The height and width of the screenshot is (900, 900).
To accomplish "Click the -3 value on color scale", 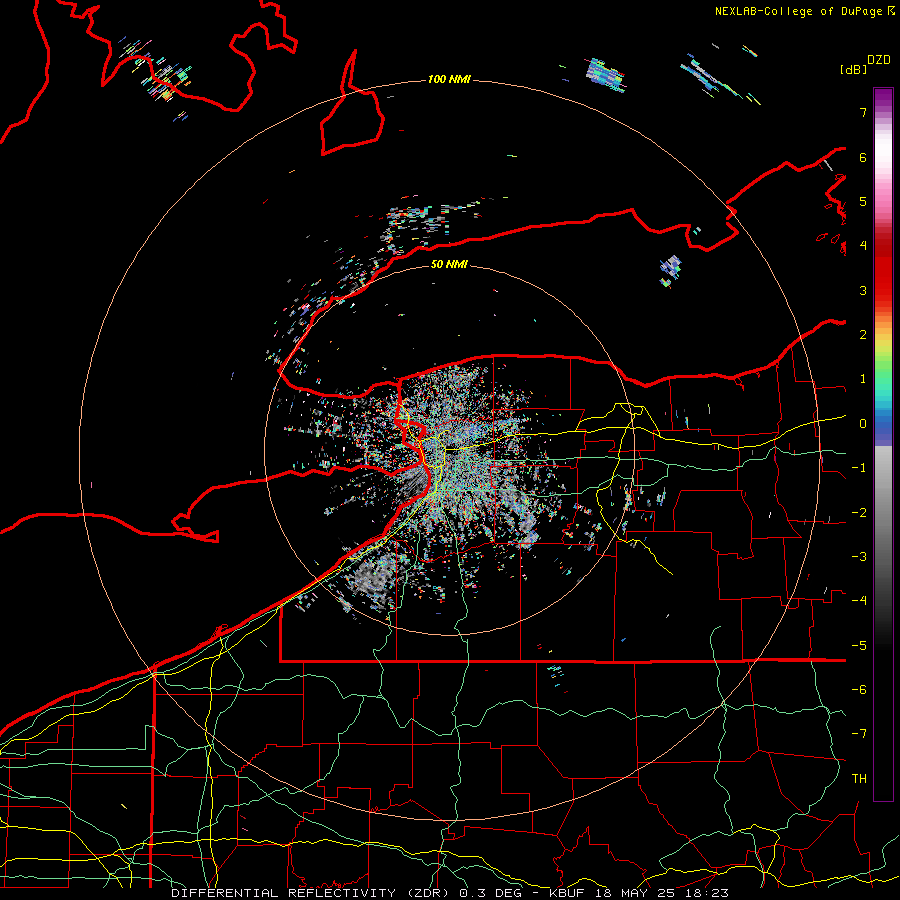I will coord(859,557).
